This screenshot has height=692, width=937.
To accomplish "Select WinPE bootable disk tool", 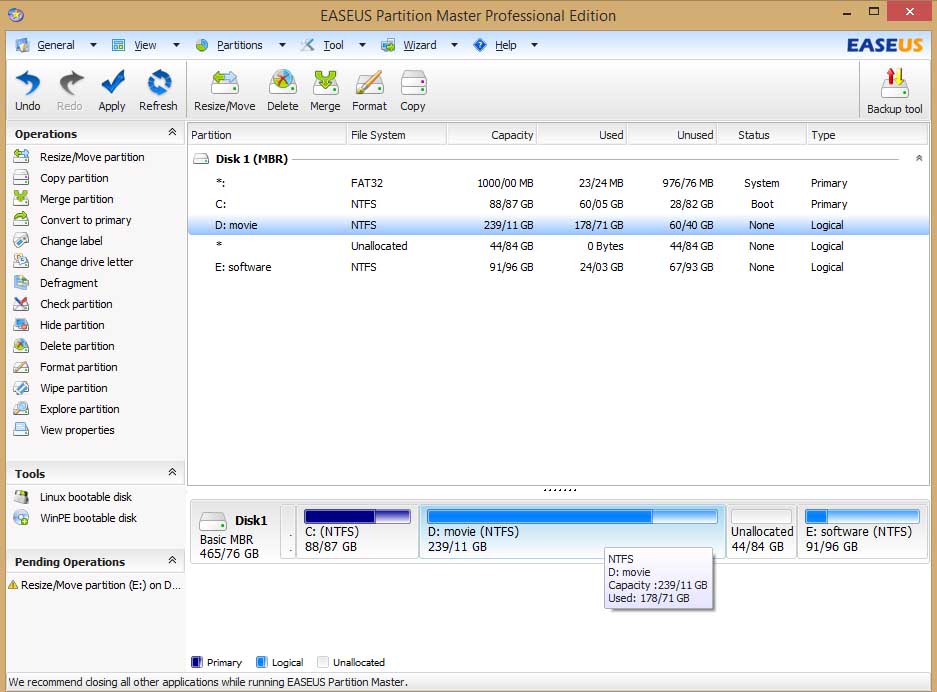I will point(87,518).
